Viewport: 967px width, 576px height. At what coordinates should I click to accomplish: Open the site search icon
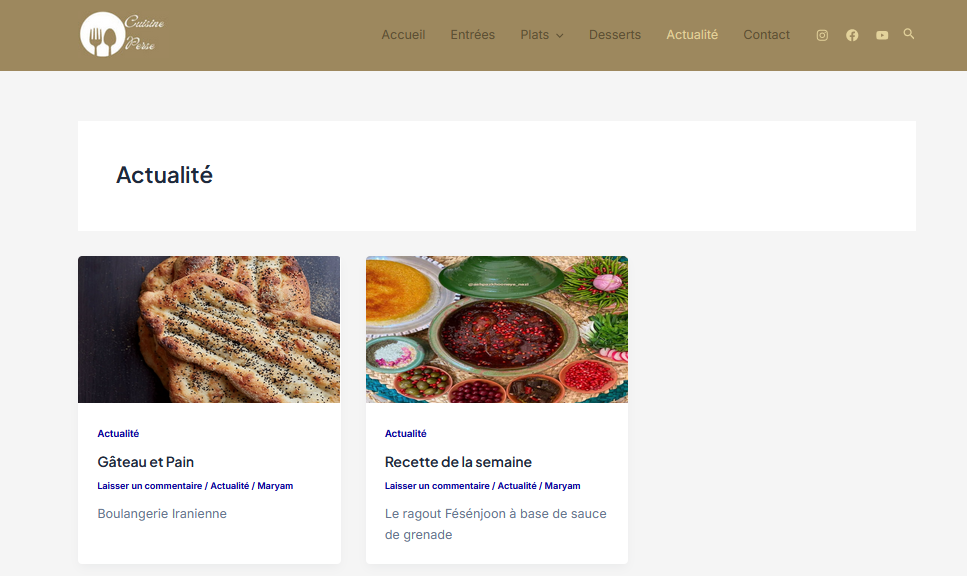click(908, 34)
